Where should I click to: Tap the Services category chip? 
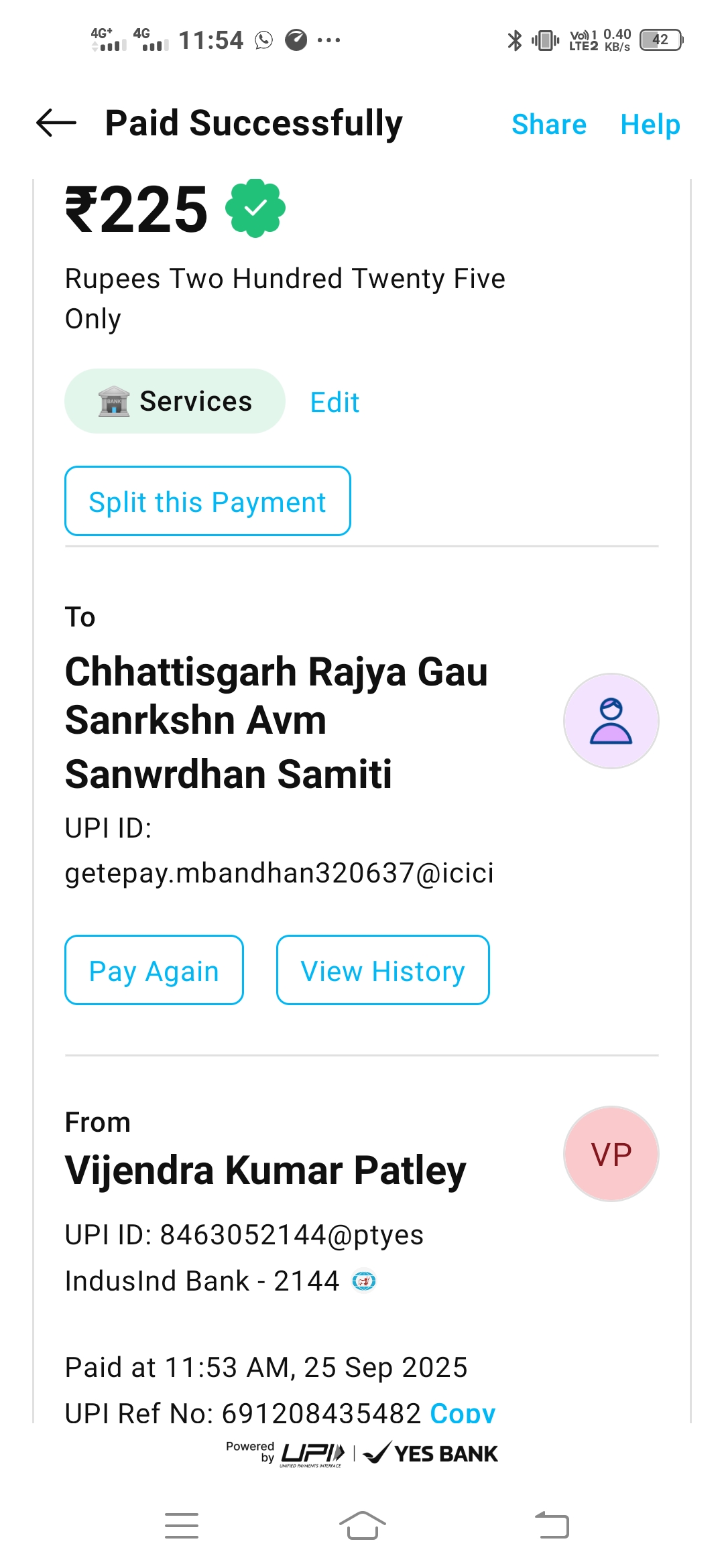point(175,401)
